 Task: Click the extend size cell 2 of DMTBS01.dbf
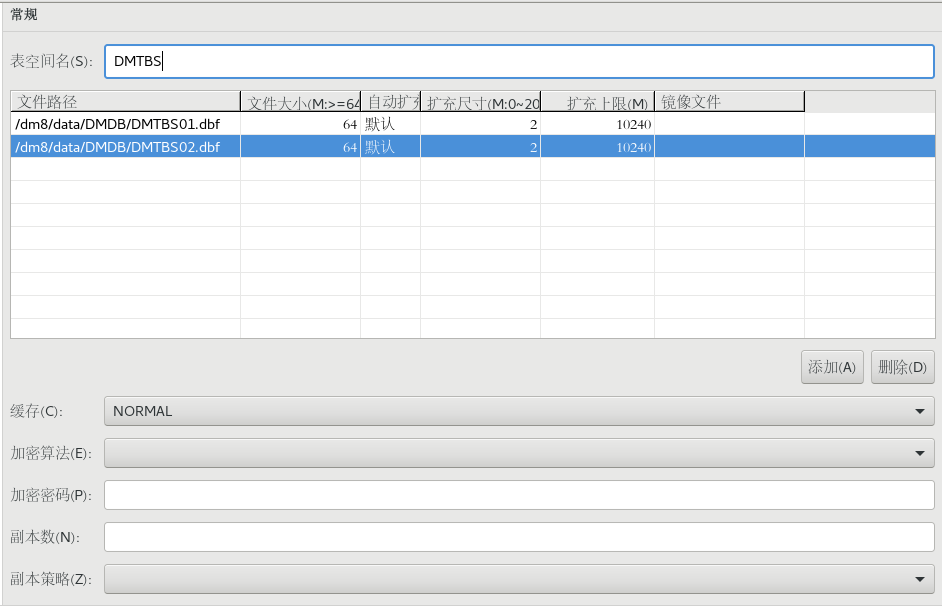481,124
